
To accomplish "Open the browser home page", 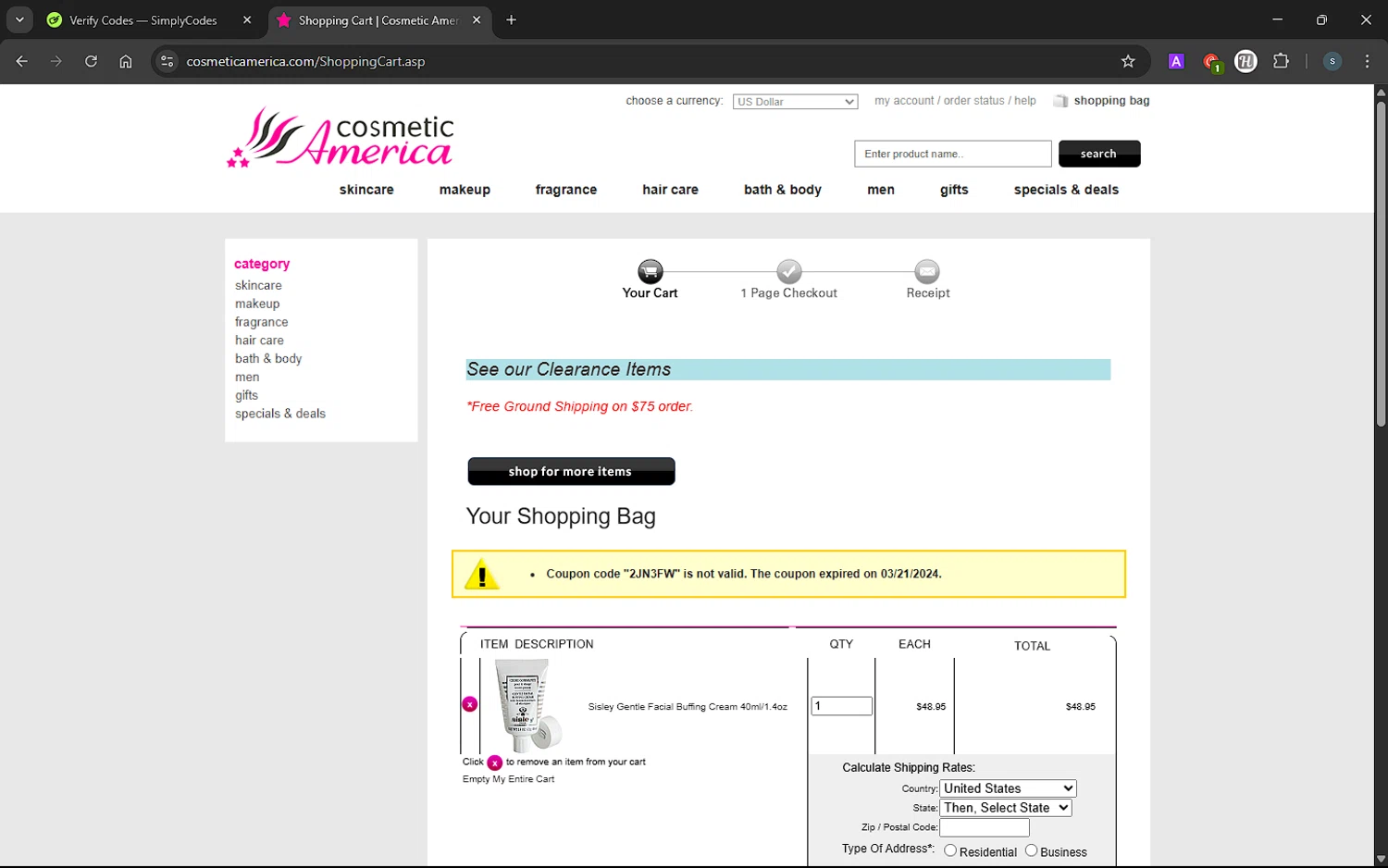I will (126, 61).
